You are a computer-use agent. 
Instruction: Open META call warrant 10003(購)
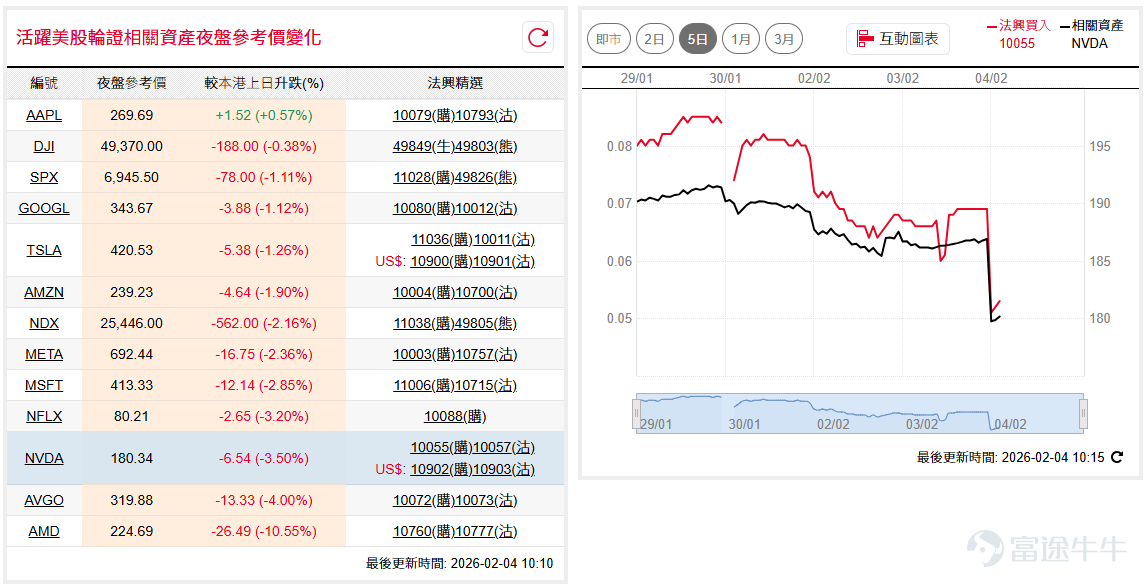(424, 355)
